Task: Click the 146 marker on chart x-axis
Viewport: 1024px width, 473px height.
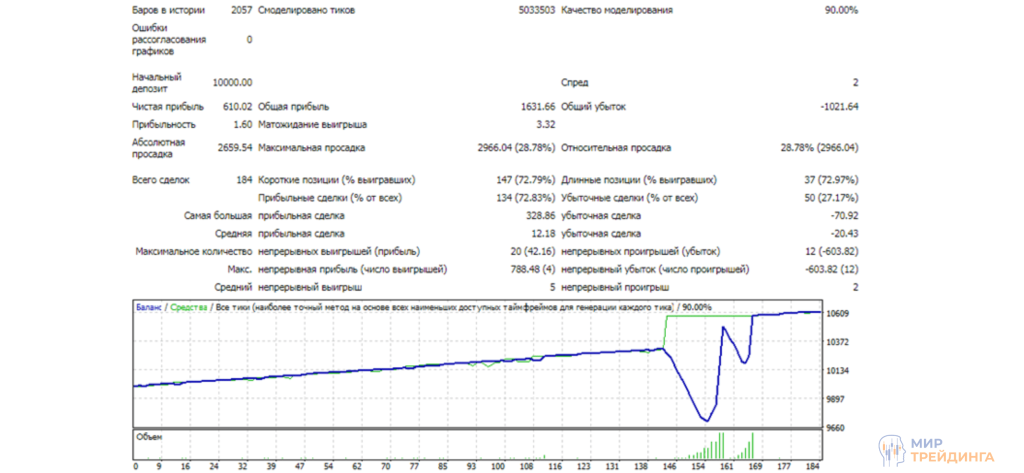Action: point(669,465)
